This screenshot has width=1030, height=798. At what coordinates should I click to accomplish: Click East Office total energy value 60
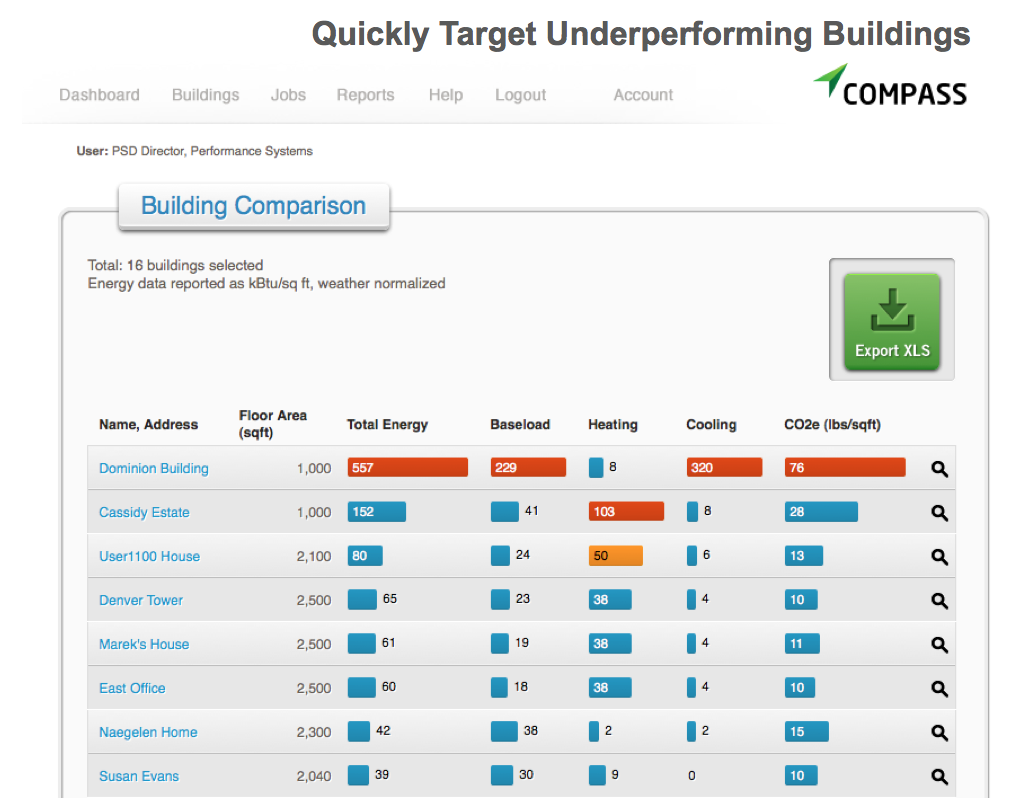click(389, 687)
